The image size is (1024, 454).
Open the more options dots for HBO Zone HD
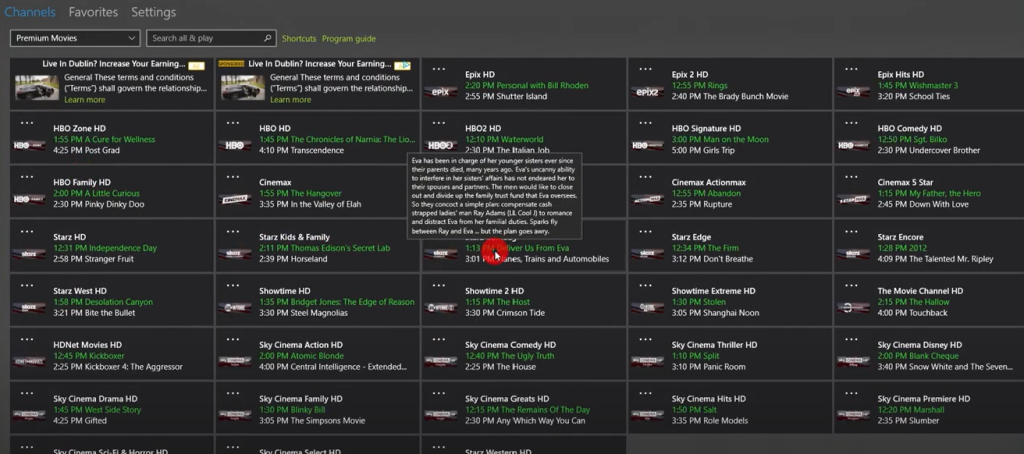click(27, 123)
